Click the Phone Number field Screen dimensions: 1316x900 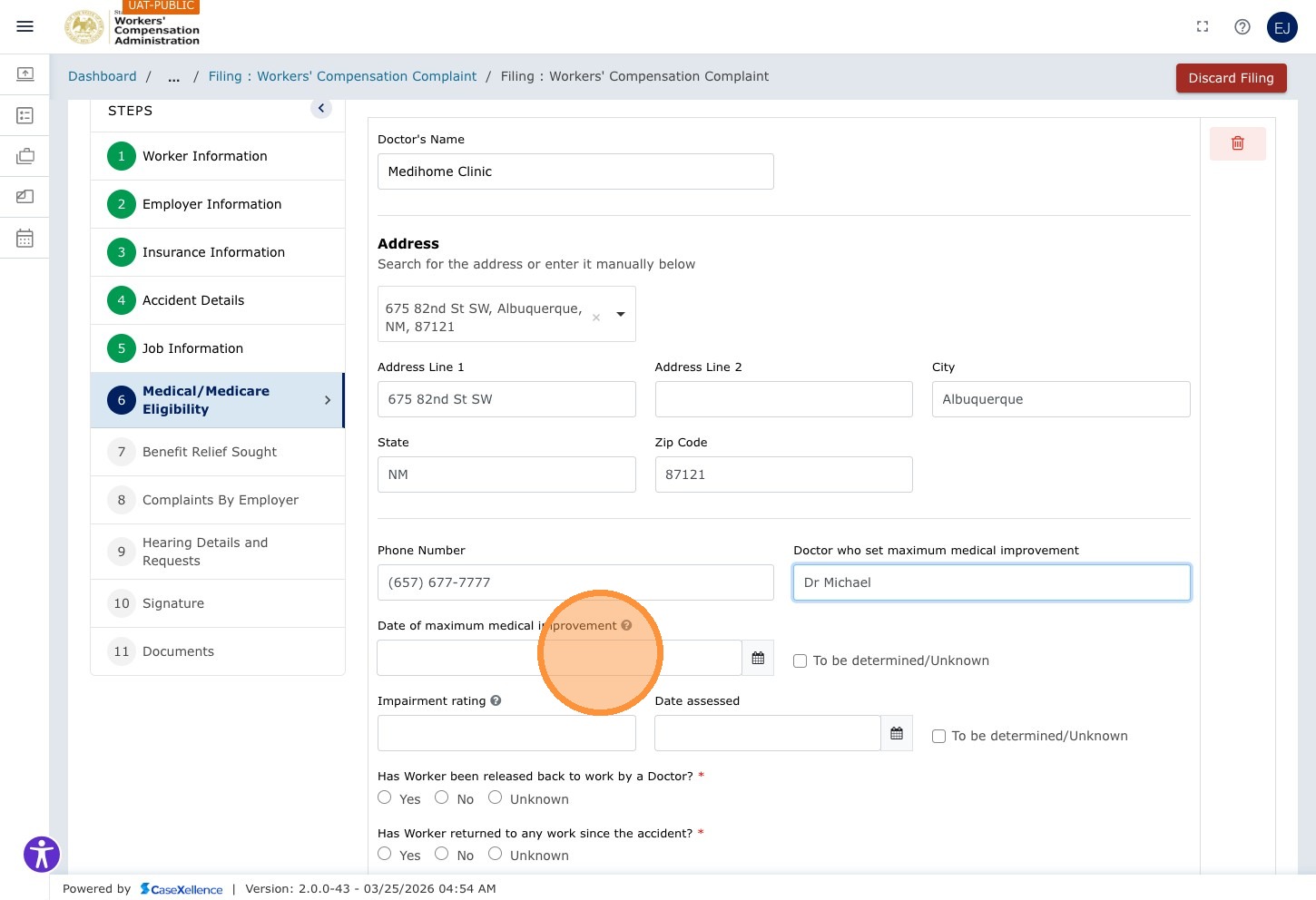tap(575, 582)
